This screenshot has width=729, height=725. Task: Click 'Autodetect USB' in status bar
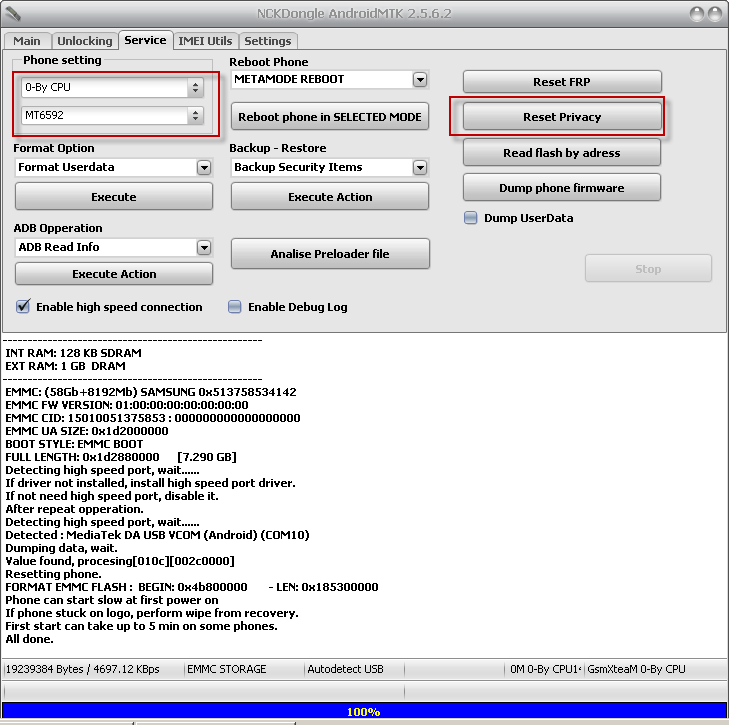[x=345, y=669]
